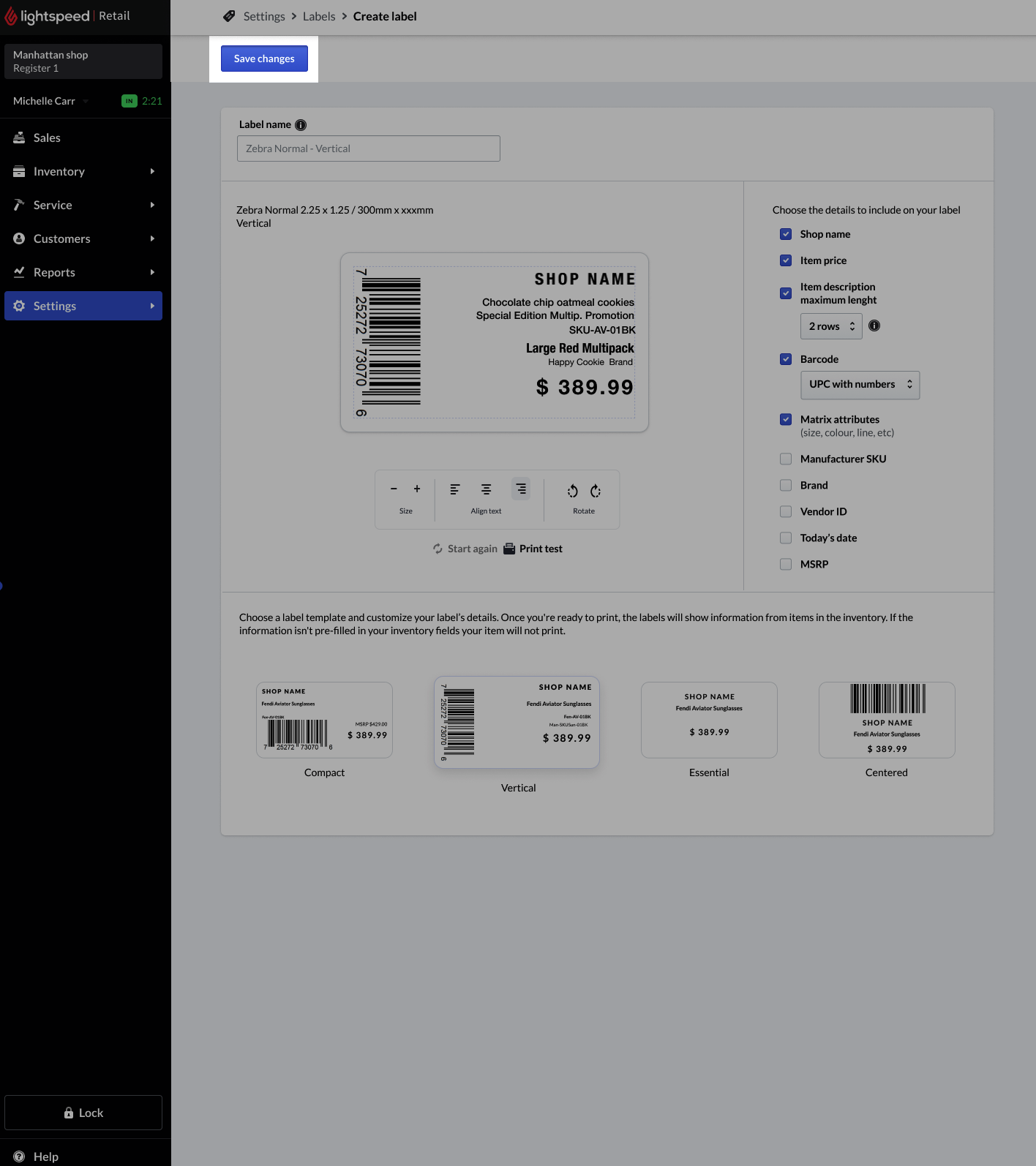Click the Help question mark icon
1036x1166 pixels.
[x=19, y=1156]
